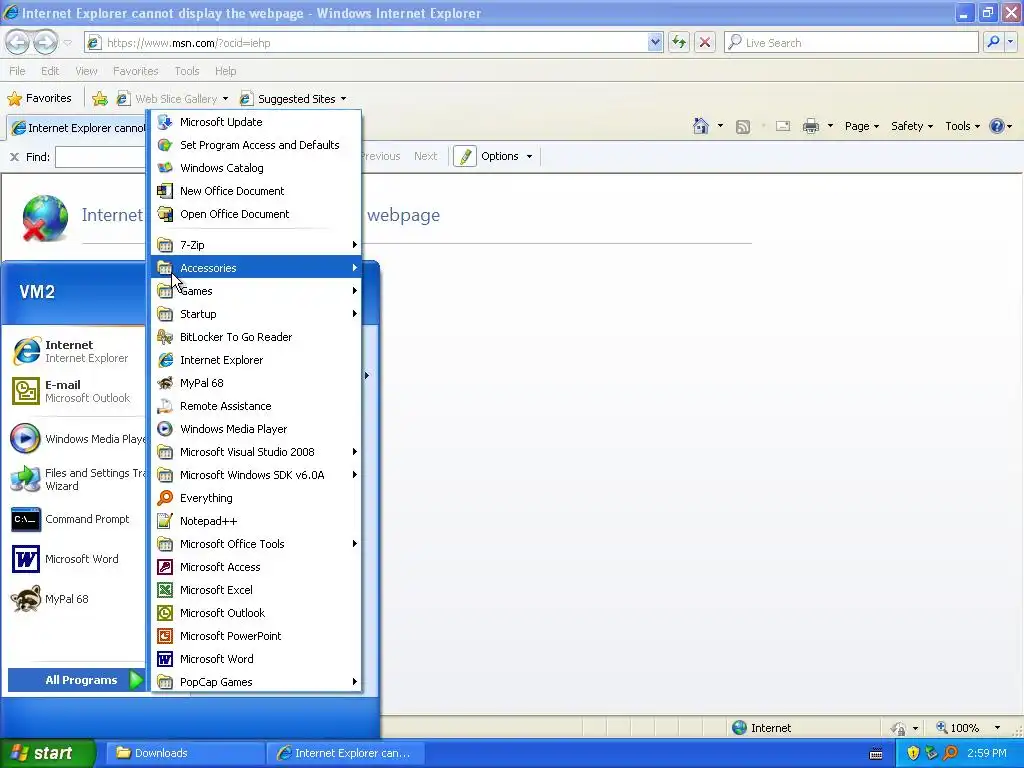Viewport: 1024px width, 768px height.
Task: Open Internet Explorer in All Programs list
Action: pos(256,360)
